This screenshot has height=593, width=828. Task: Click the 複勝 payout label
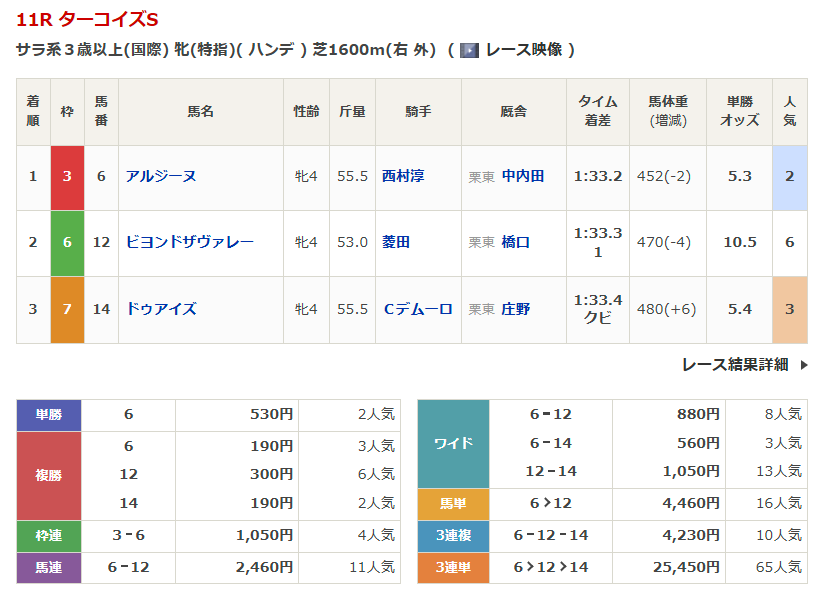(49, 476)
